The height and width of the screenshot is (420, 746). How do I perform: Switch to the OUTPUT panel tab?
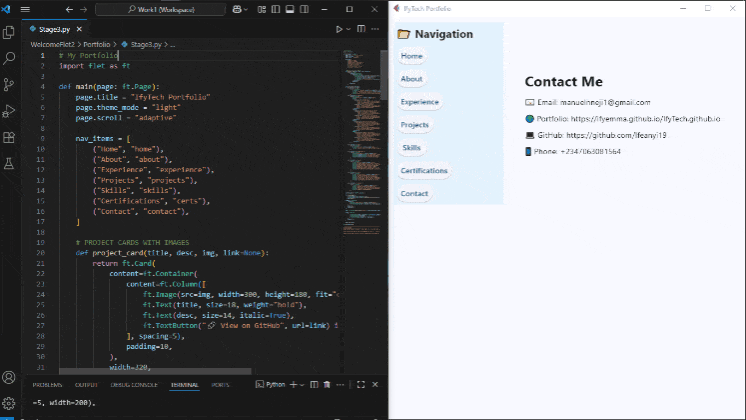pyautogui.click(x=86, y=385)
